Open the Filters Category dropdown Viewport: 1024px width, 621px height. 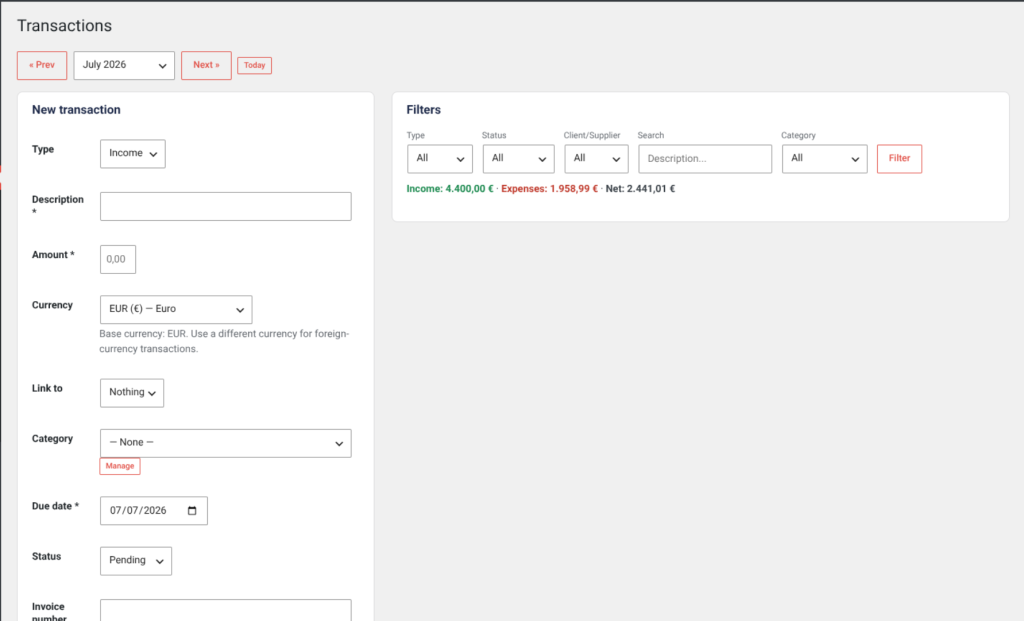[824, 159]
